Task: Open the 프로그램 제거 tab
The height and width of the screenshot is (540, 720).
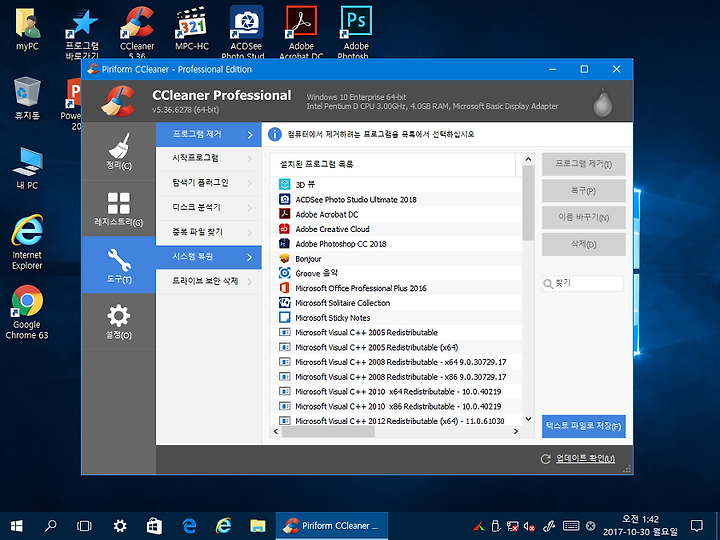Action: point(209,135)
